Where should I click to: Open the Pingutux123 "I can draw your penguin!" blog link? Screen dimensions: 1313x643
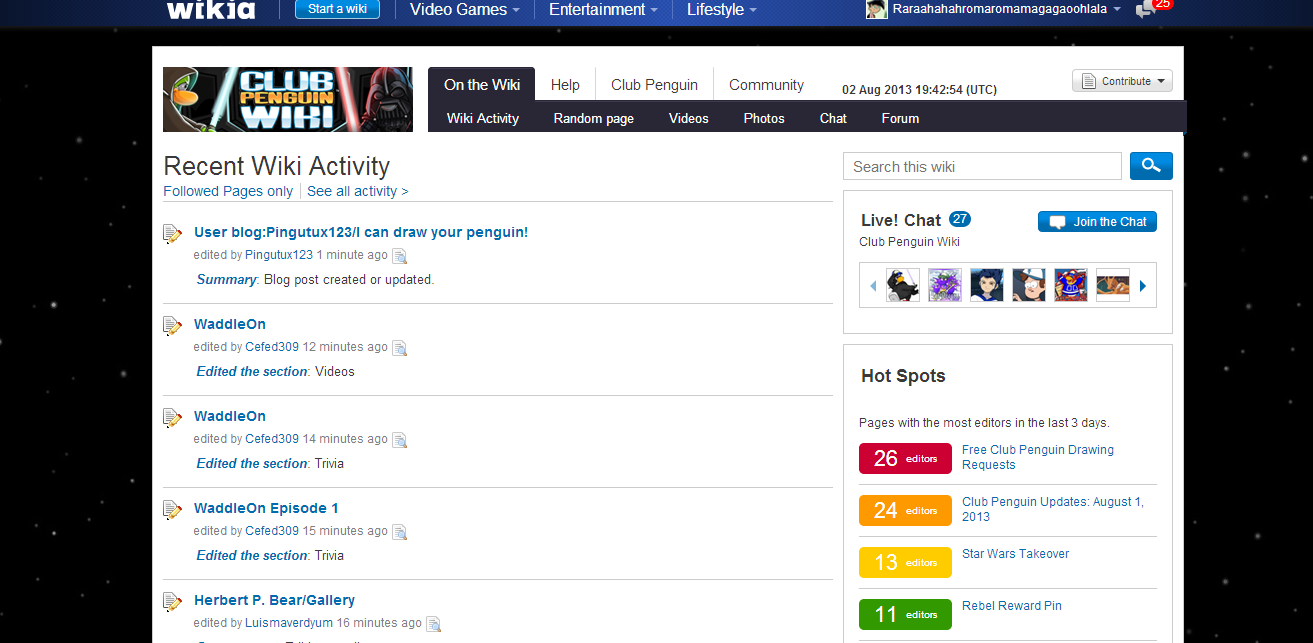[361, 232]
